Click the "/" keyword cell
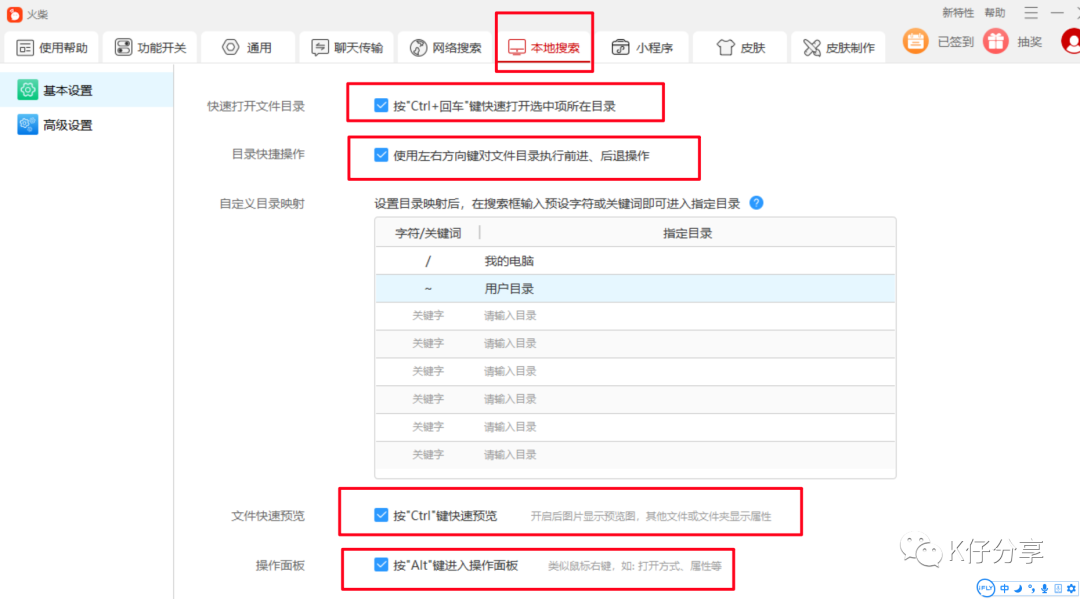1080x599 pixels. [428, 261]
